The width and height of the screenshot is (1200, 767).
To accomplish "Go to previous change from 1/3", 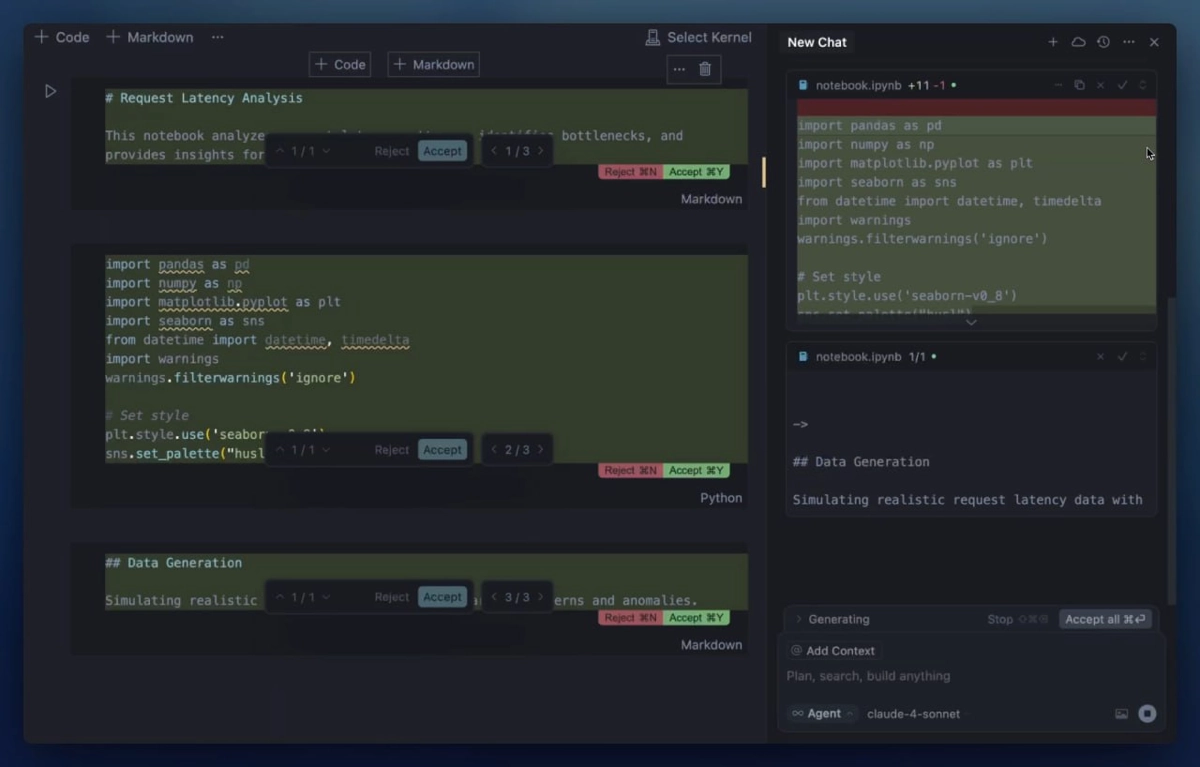I will point(494,151).
